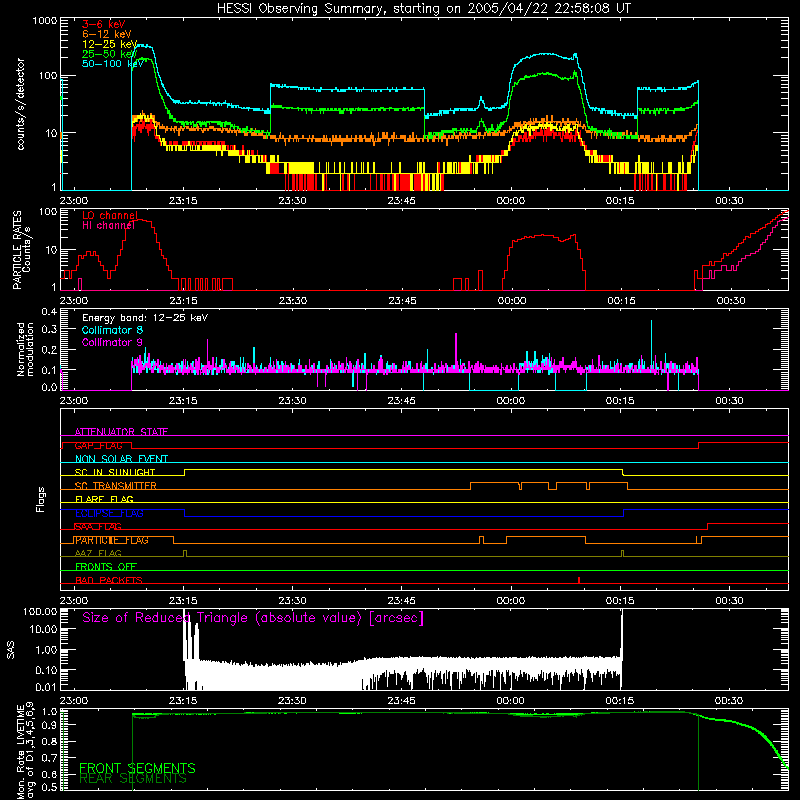The width and height of the screenshot is (800, 800).
Task: Select the 50-100 keV legend label
Action: (x=113, y=63)
